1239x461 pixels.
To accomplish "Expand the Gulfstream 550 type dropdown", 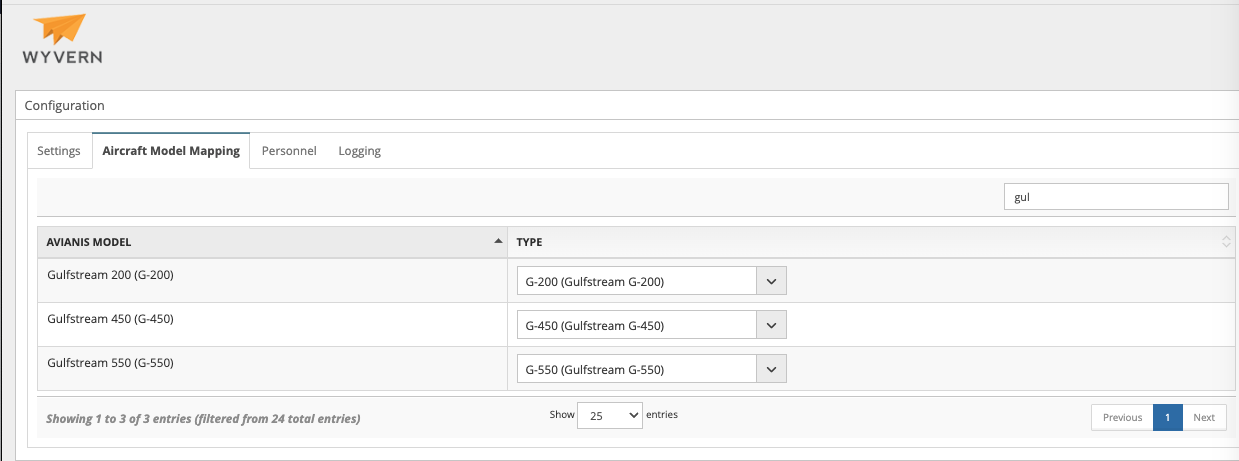I will 637,369.
